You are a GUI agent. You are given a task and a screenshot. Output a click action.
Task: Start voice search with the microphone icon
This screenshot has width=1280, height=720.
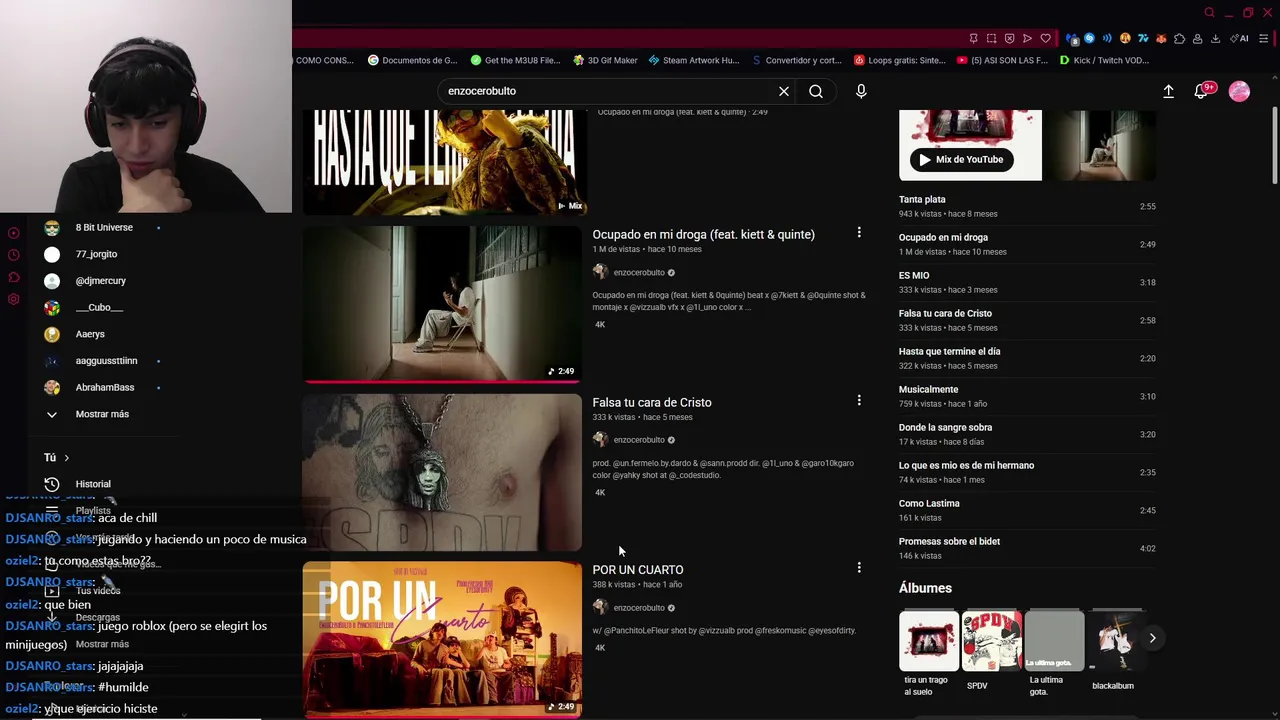(861, 91)
